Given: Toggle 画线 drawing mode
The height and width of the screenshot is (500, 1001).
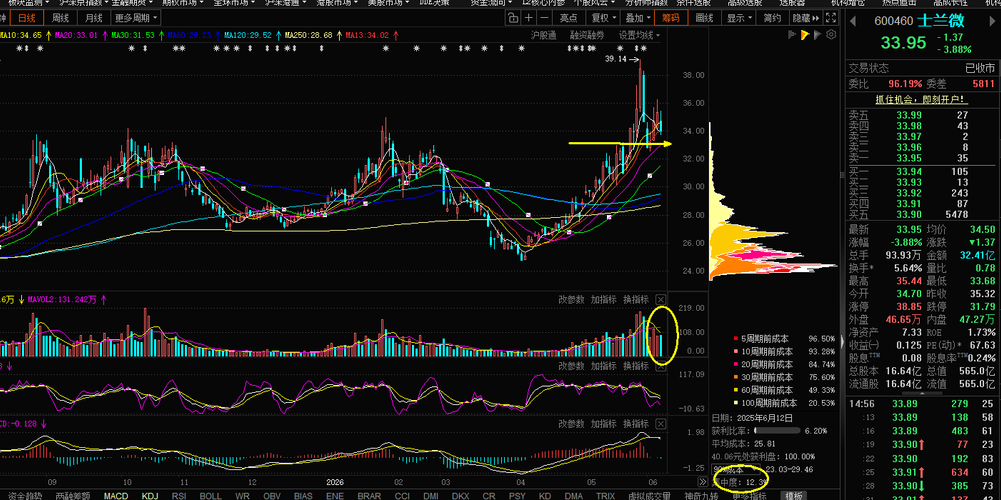Looking at the screenshot, I should [705, 18].
